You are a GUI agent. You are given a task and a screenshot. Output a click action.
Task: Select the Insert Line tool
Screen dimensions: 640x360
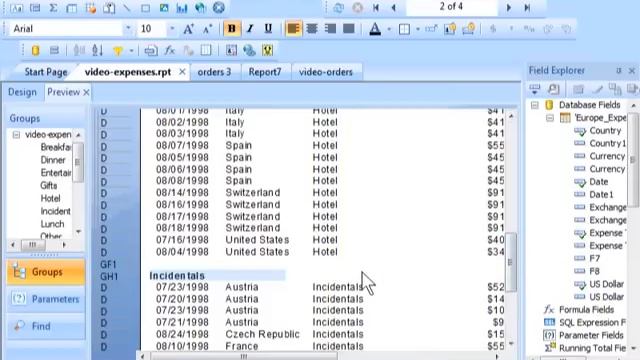(x=127, y=8)
